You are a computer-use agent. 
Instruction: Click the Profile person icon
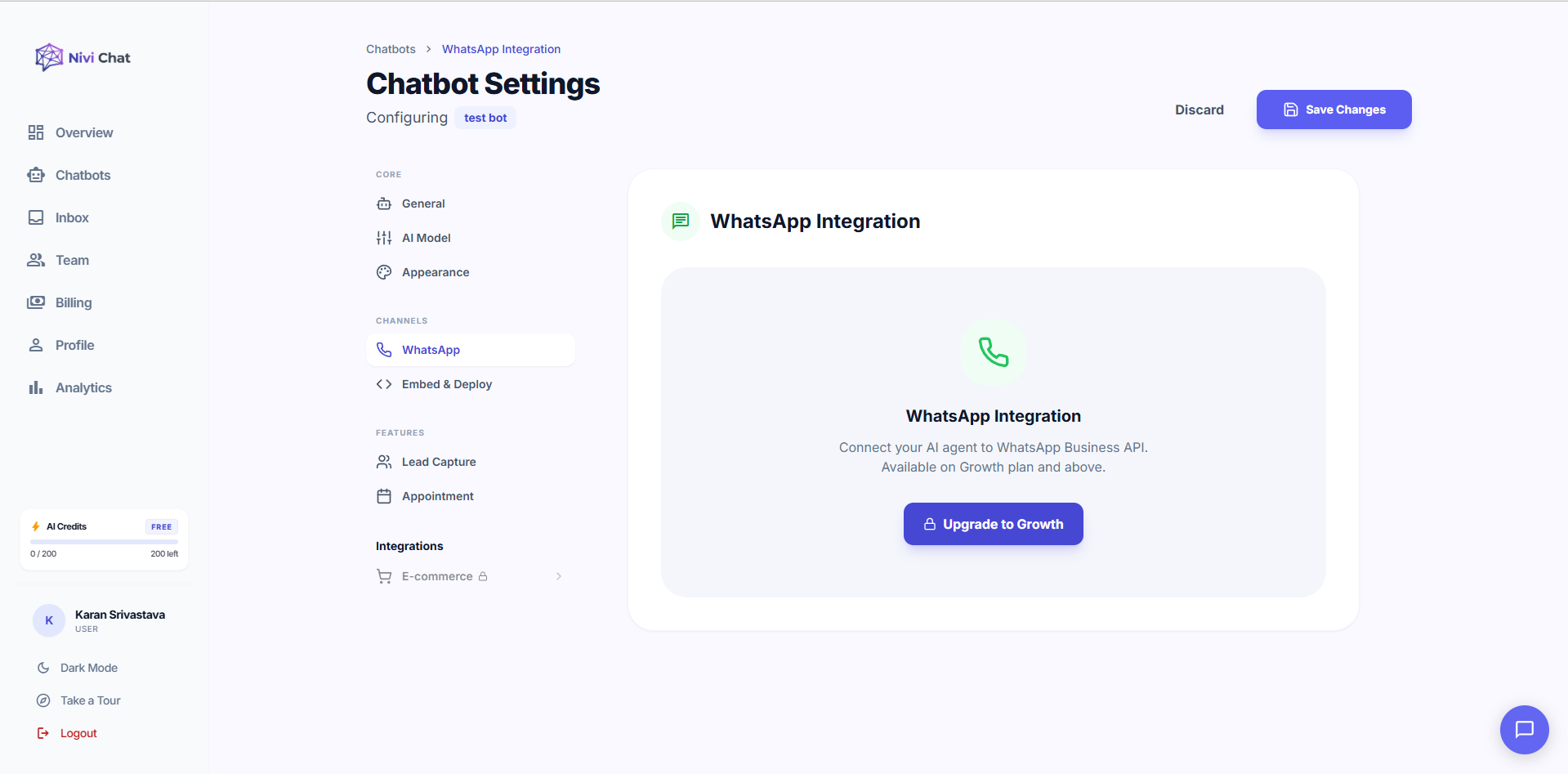[36, 345]
